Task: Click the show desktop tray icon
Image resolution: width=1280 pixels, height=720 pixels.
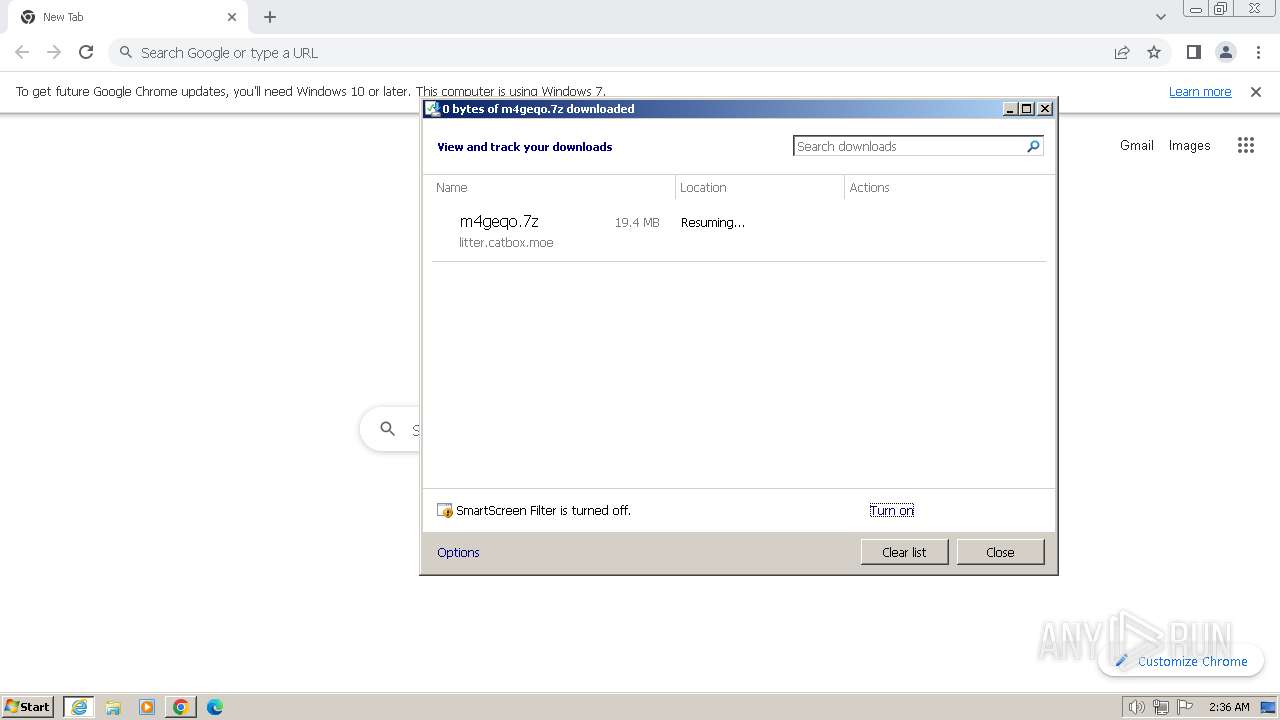Action: click(x=1269, y=707)
